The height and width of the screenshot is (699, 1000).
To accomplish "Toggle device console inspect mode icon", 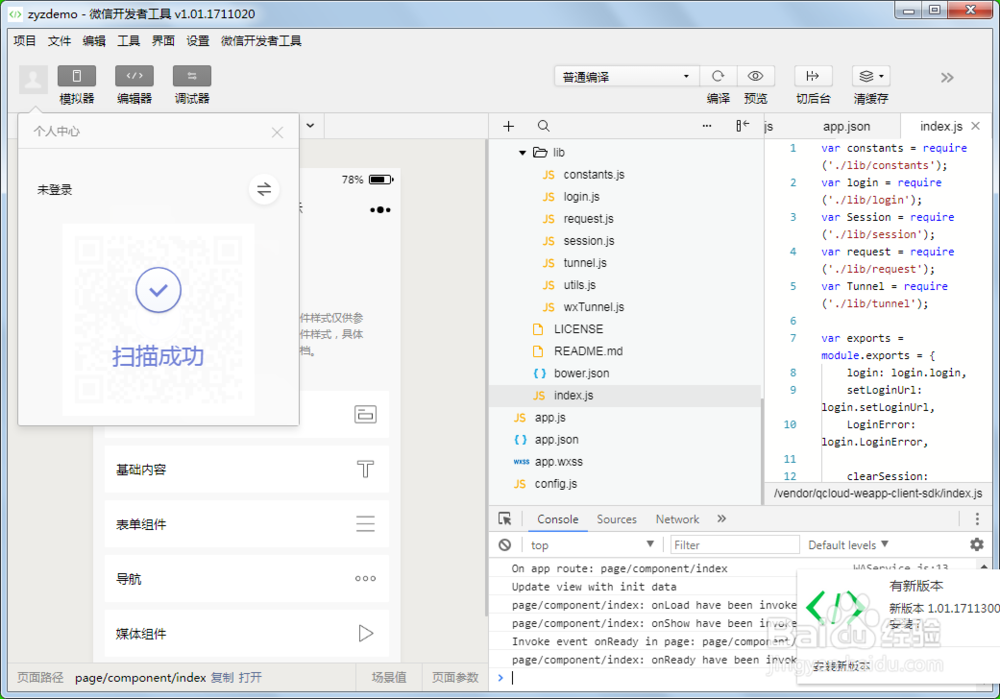I will (x=505, y=518).
